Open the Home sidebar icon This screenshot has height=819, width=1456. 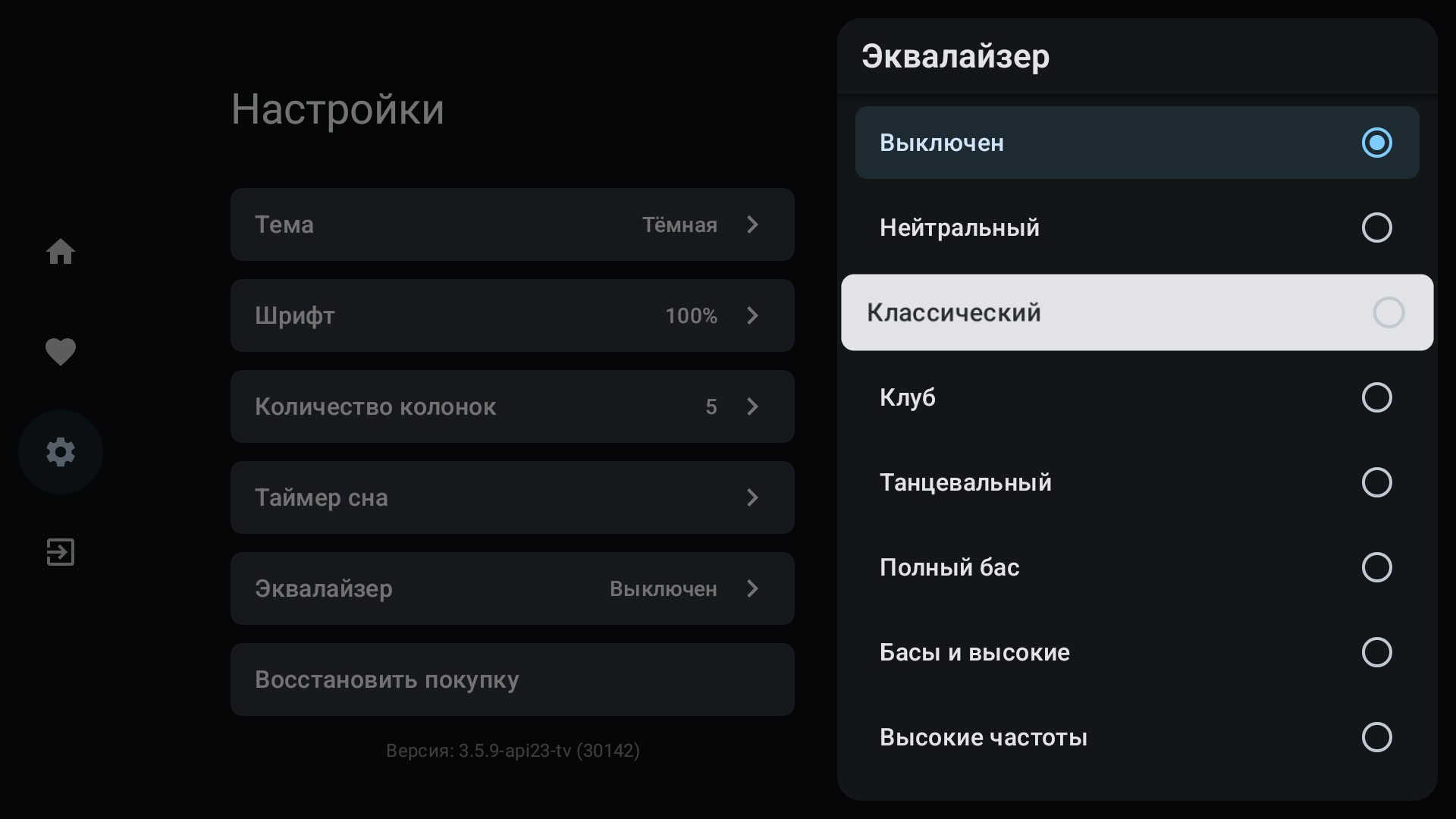(x=61, y=252)
